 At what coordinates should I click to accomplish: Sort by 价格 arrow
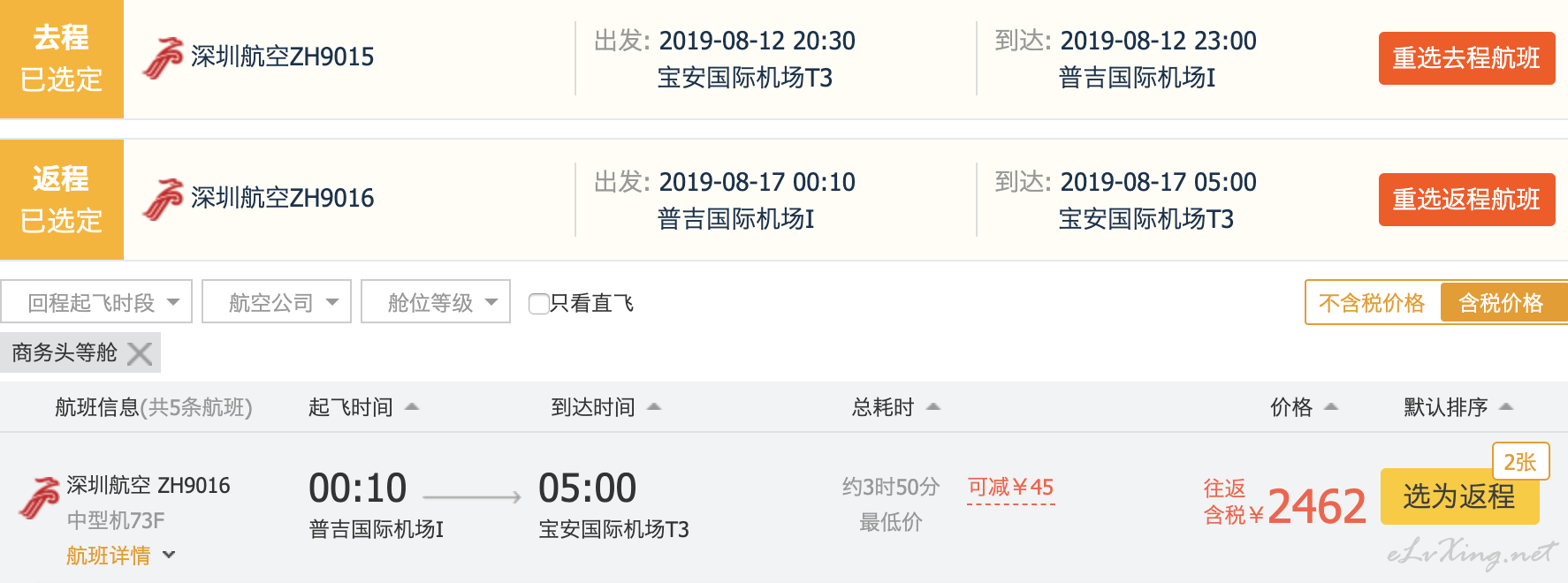tap(1331, 407)
